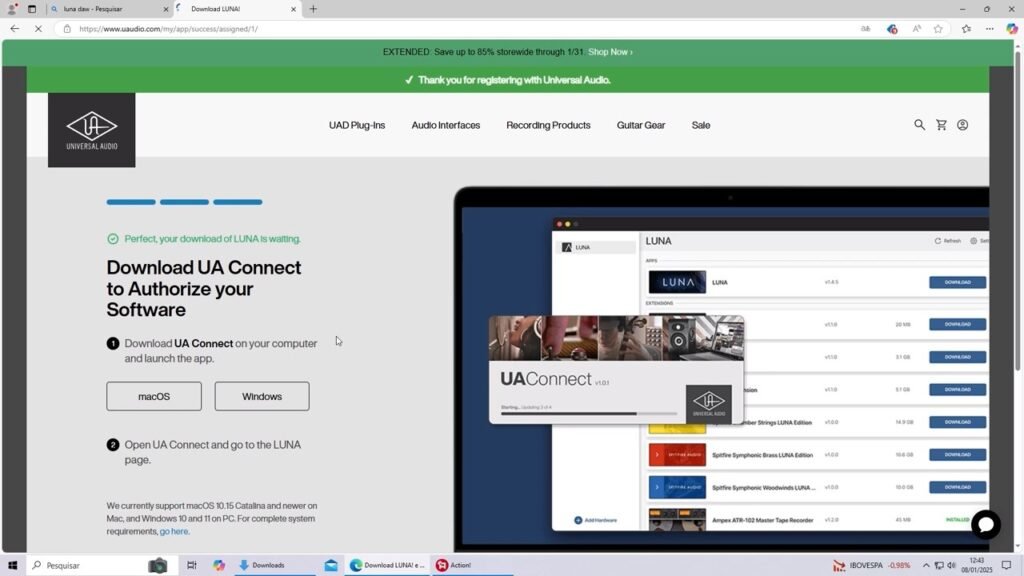Open the UAD Plug-Ins menu
Viewport: 1024px width, 576px height.
(357, 125)
